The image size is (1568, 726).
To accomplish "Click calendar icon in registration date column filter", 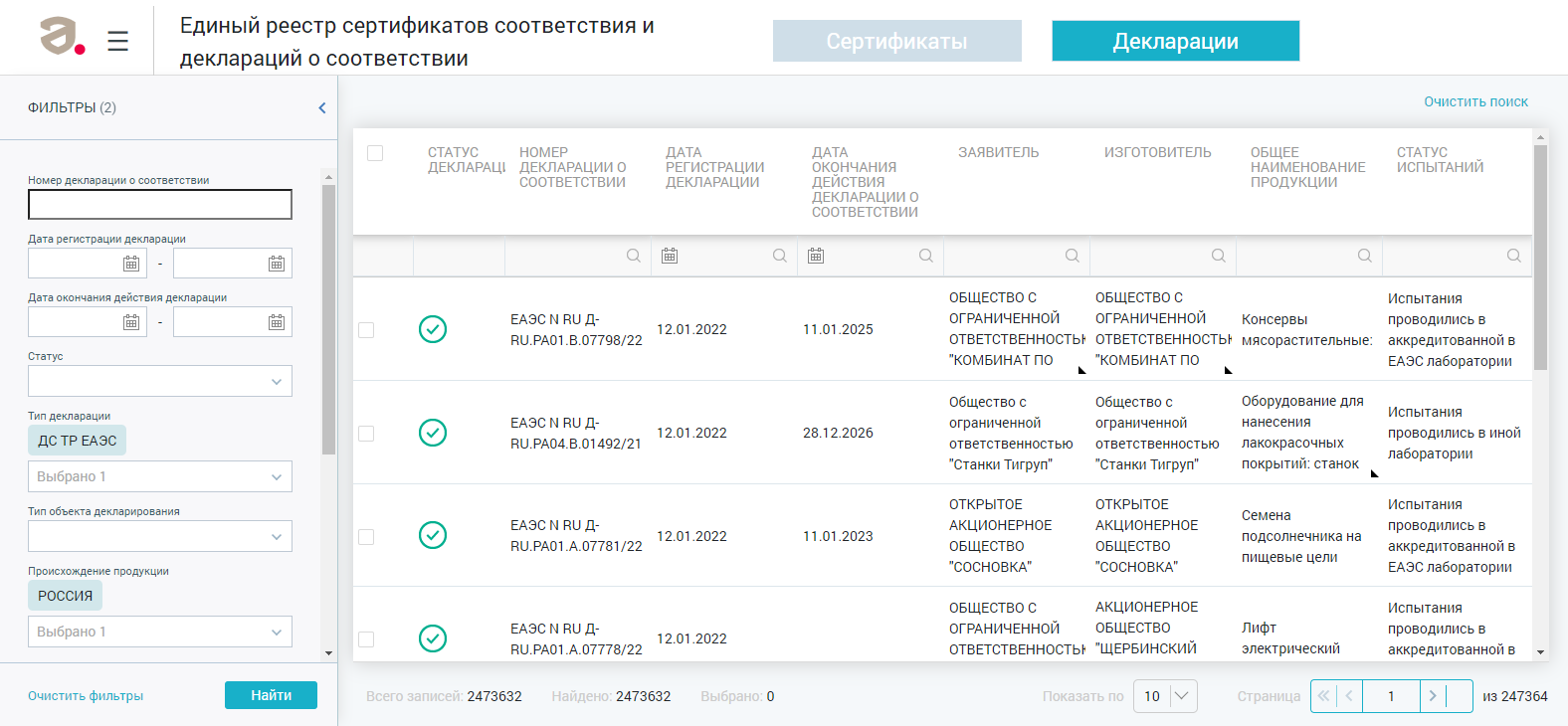I will click(x=670, y=256).
